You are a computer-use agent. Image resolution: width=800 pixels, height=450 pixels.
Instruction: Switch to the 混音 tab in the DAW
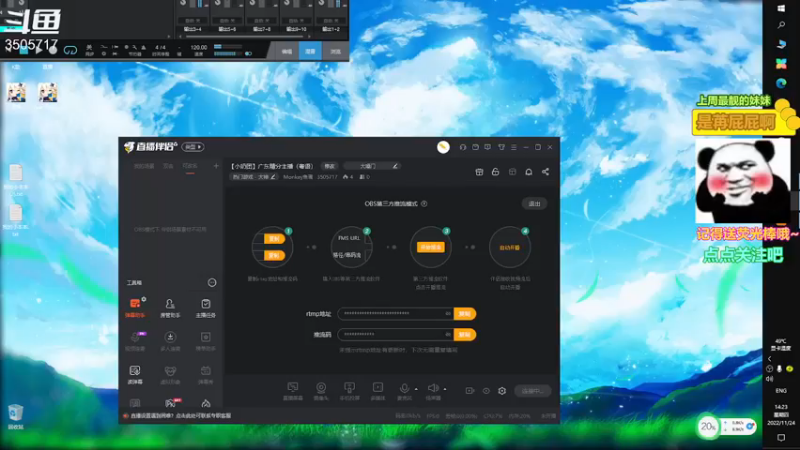pyautogui.click(x=310, y=52)
